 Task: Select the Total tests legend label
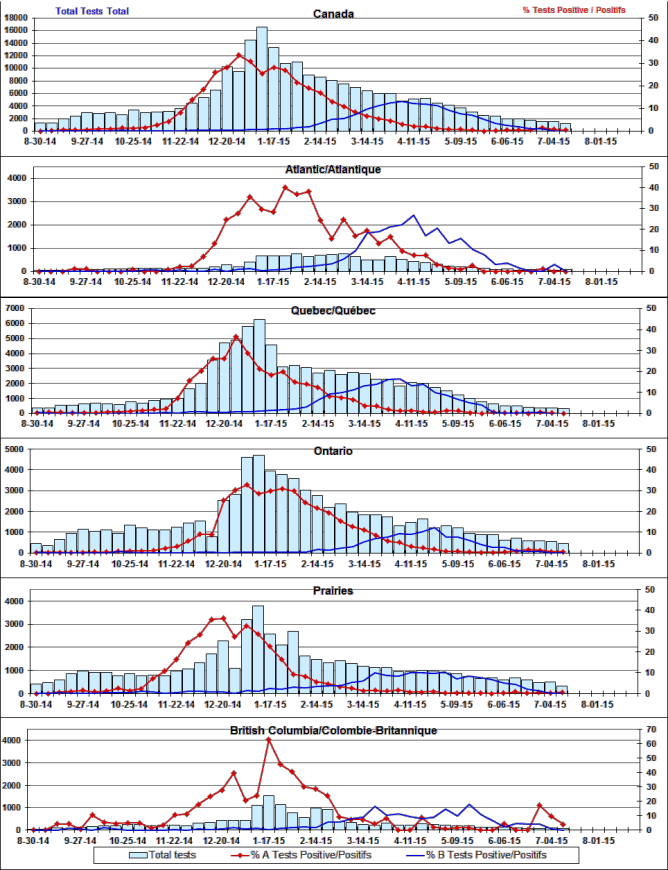click(172, 855)
